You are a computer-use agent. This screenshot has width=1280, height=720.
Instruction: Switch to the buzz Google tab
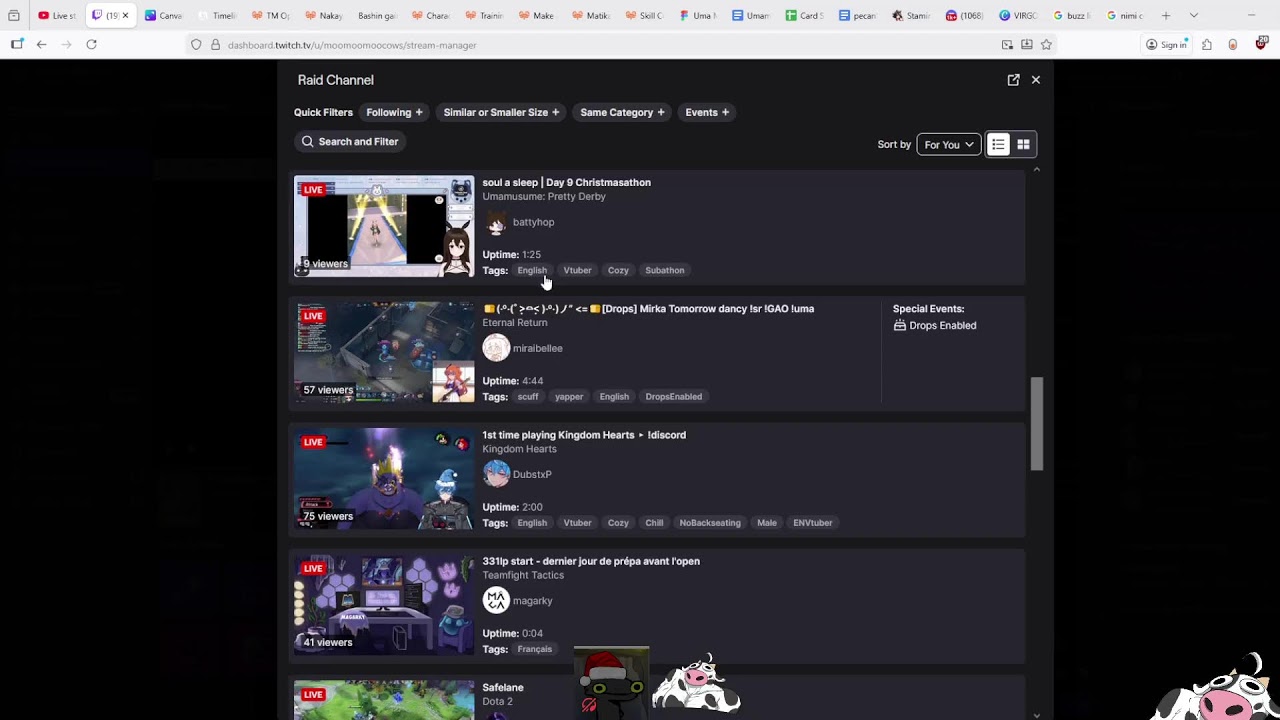pos(1071,16)
